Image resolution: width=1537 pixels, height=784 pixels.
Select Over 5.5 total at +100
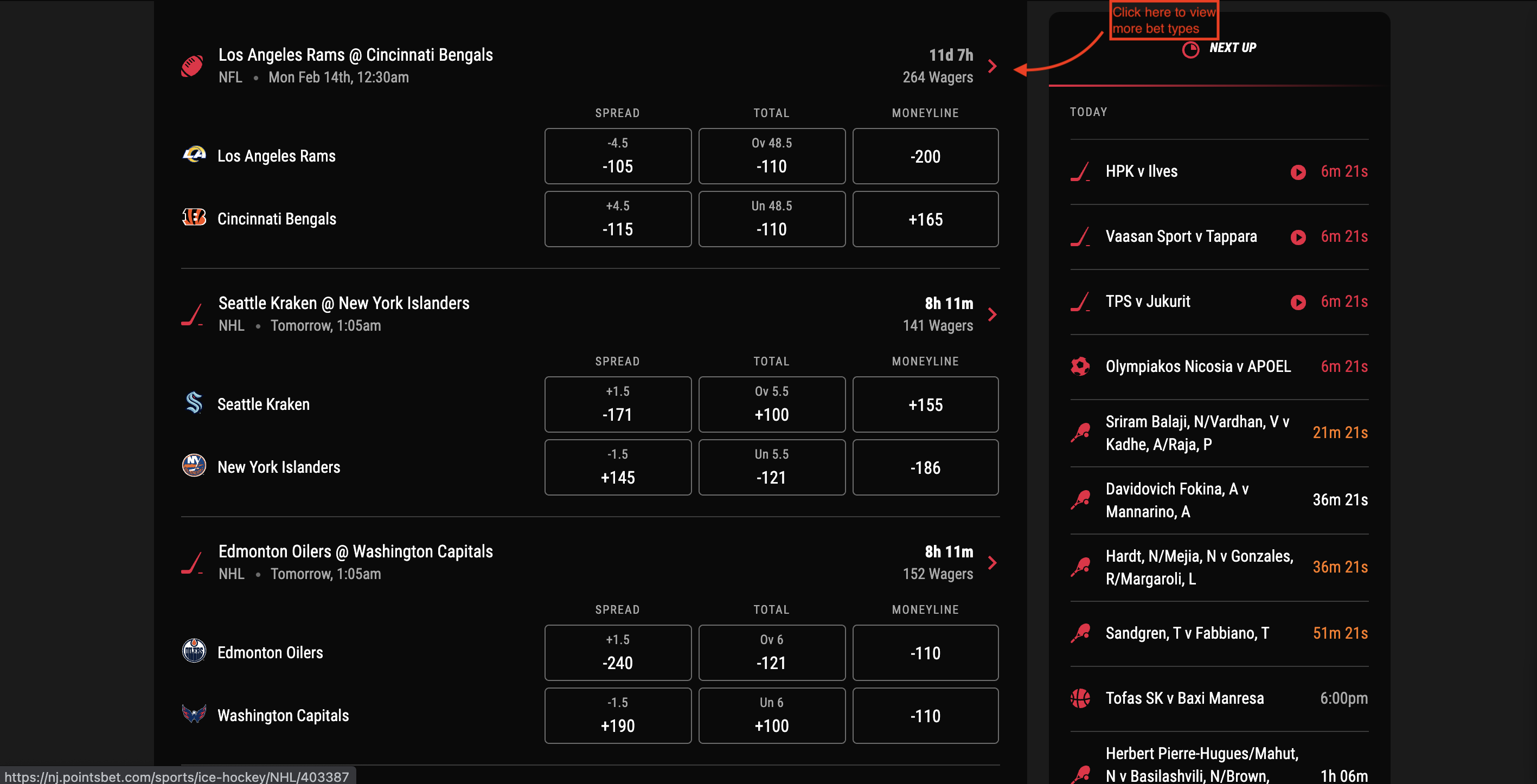[x=772, y=404]
